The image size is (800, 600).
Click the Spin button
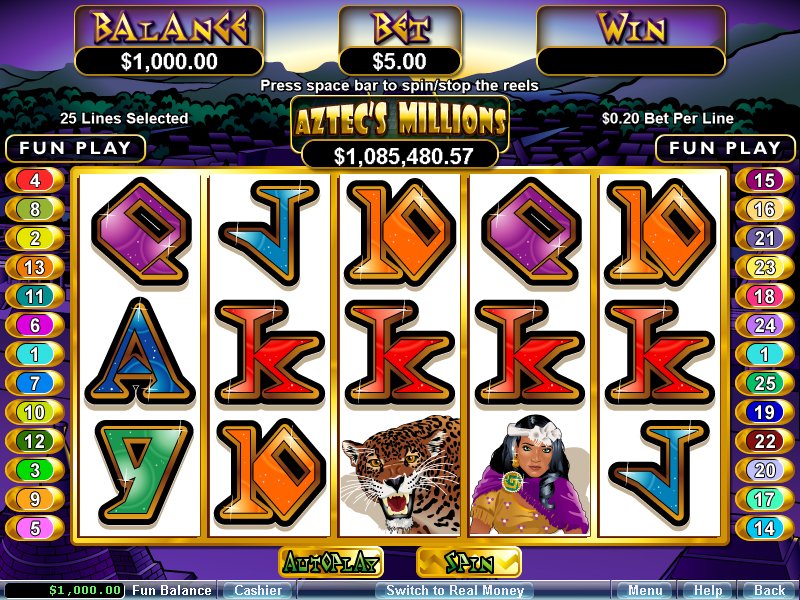point(469,563)
